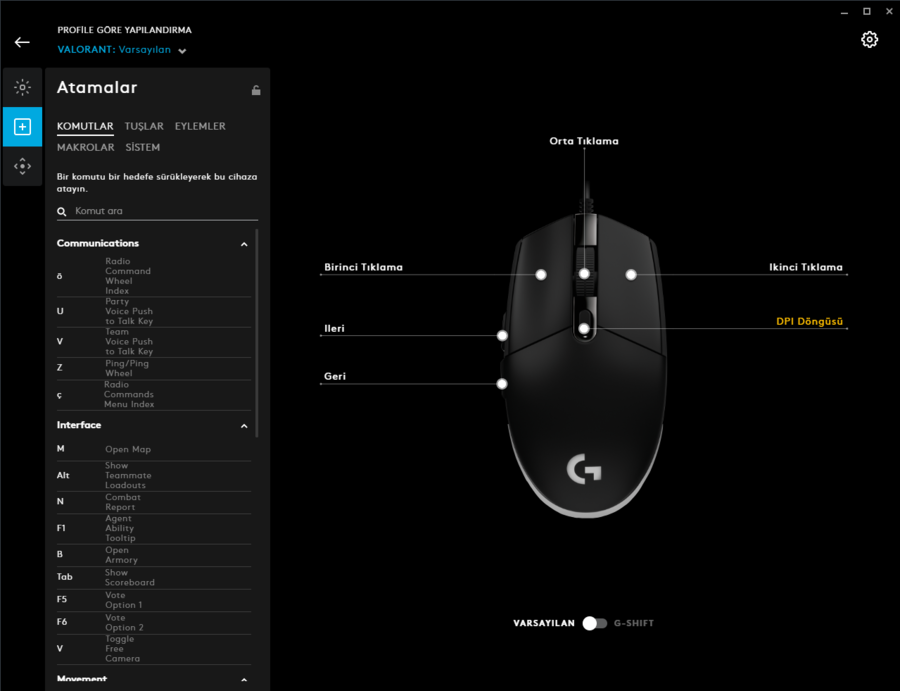Collapse the Interface section
This screenshot has height=691, width=900.
click(244, 426)
